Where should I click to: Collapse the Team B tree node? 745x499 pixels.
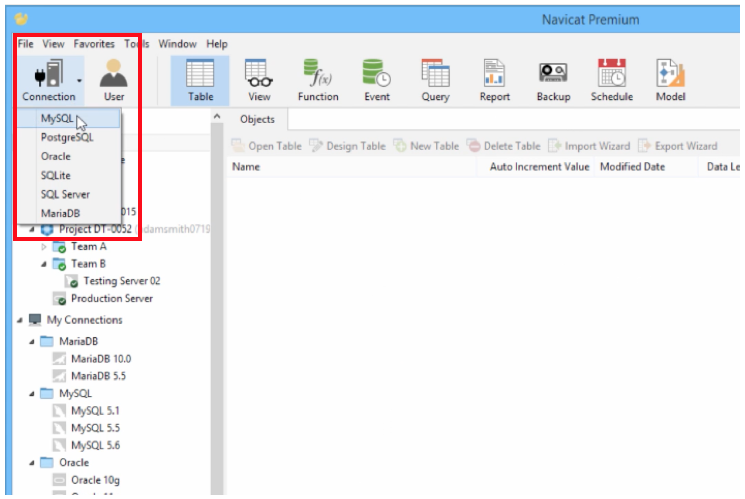[x=44, y=264]
